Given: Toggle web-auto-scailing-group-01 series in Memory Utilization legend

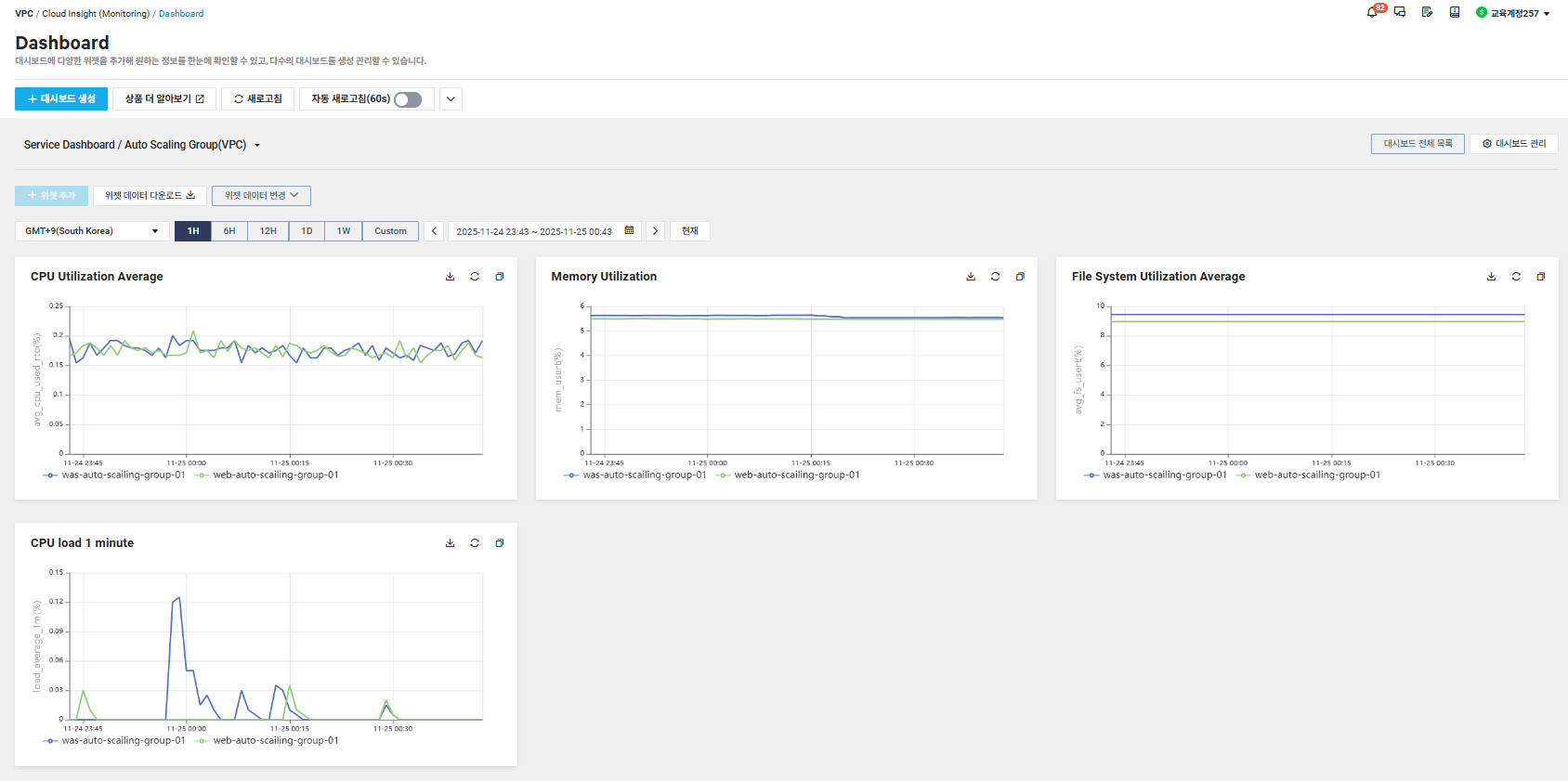Looking at the screenshot, I should [788, 475].
